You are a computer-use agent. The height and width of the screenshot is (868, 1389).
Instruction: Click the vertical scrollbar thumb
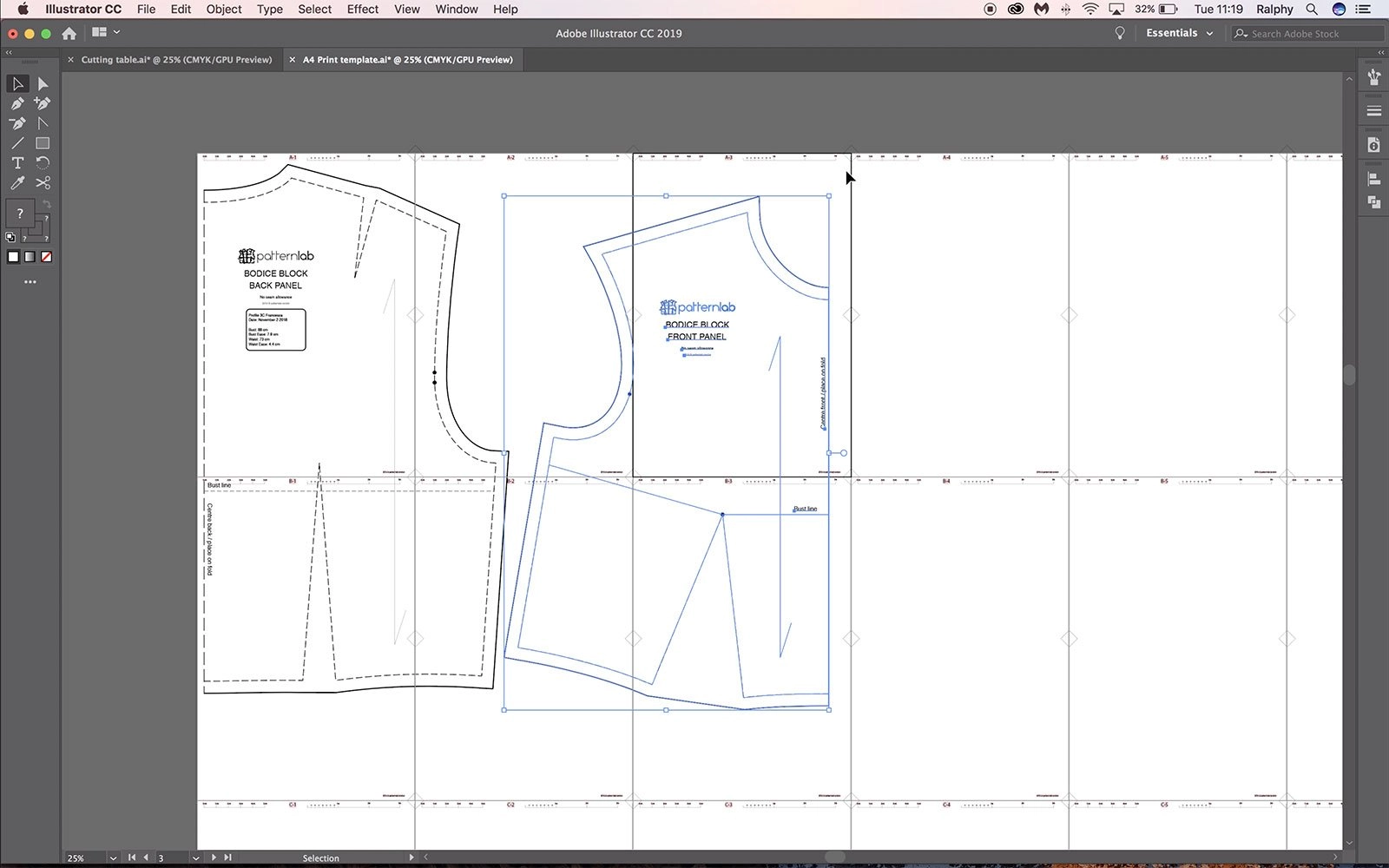point(1349,375)
